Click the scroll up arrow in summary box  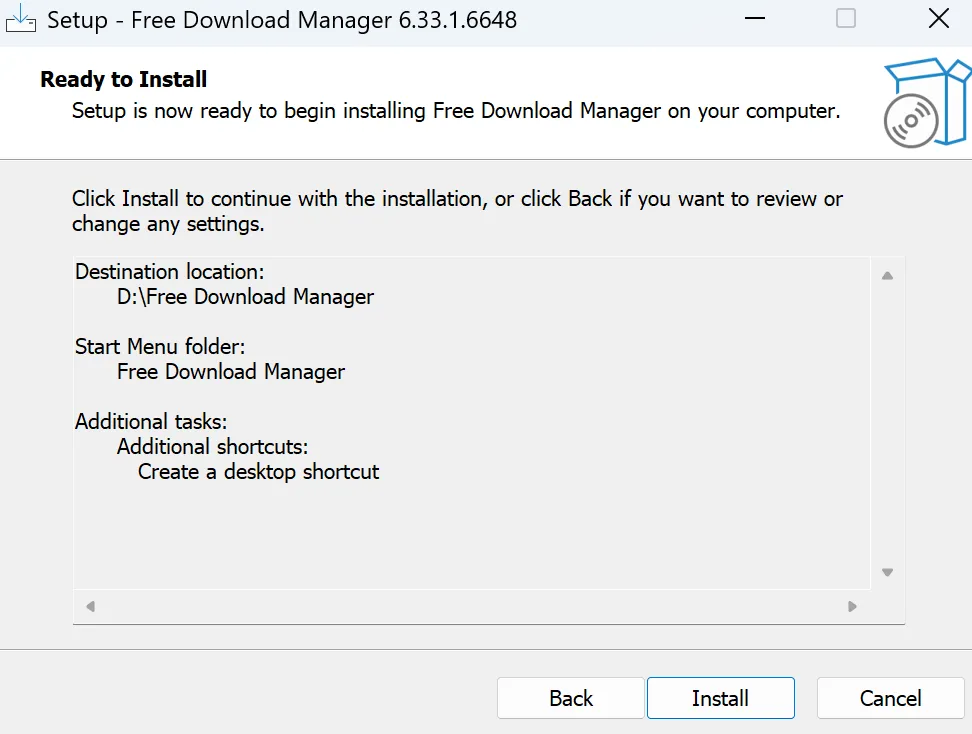pos(887,276)
